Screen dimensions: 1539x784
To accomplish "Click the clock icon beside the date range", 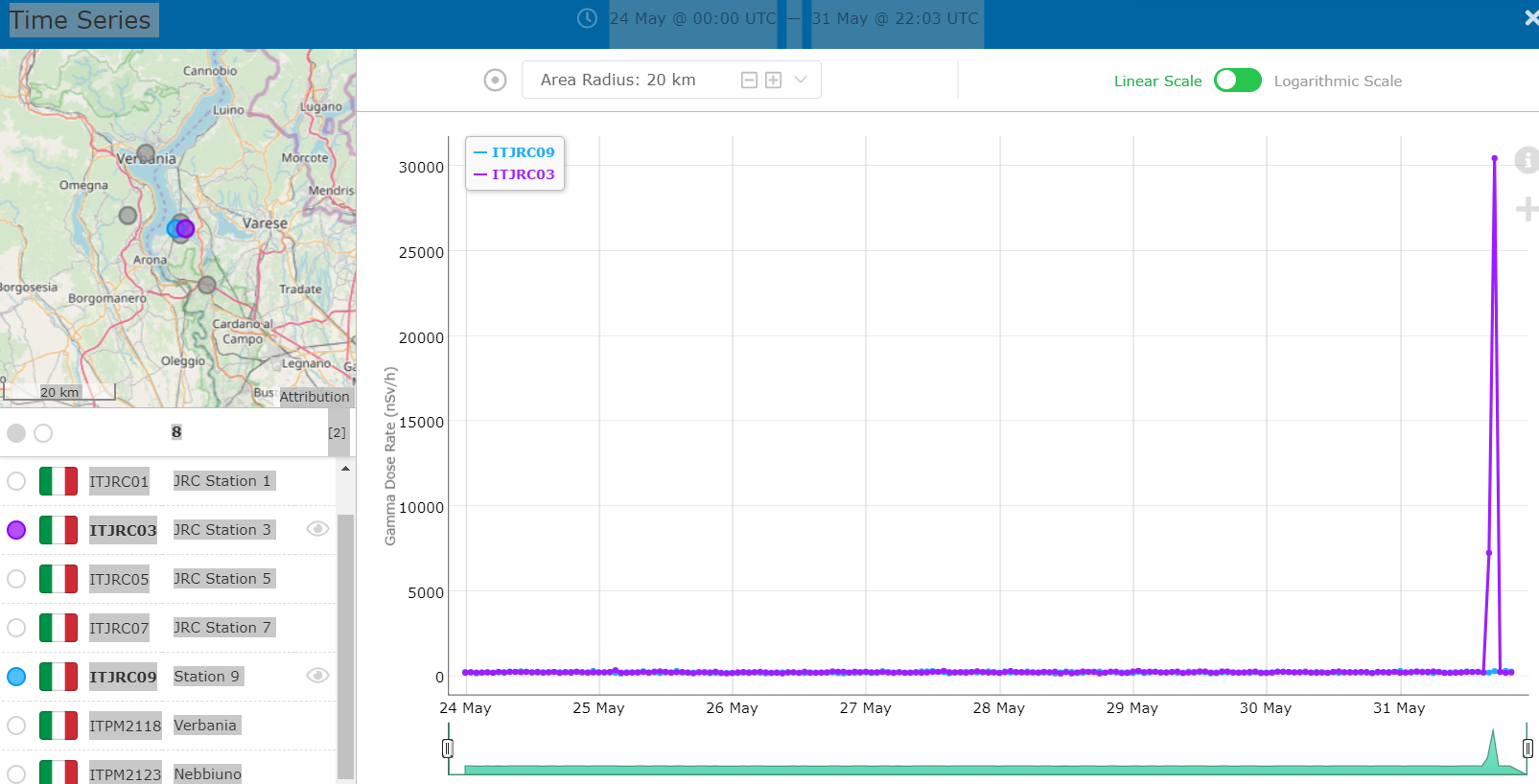I will [x=587, y=18].
